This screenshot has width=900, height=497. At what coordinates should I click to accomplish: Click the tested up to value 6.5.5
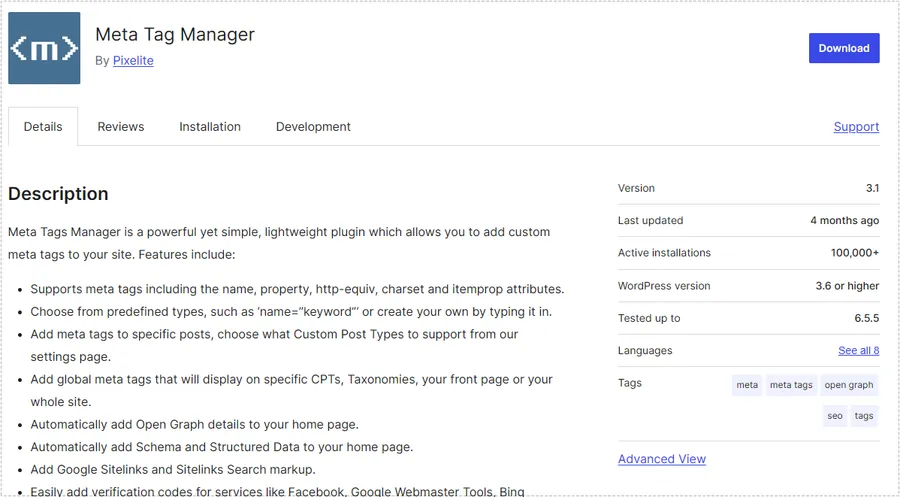[867, 318]
